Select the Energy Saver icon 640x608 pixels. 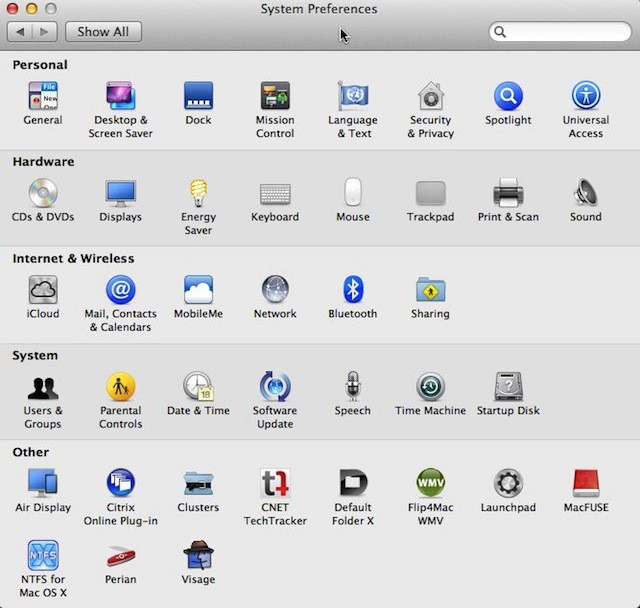pos(198,193)
